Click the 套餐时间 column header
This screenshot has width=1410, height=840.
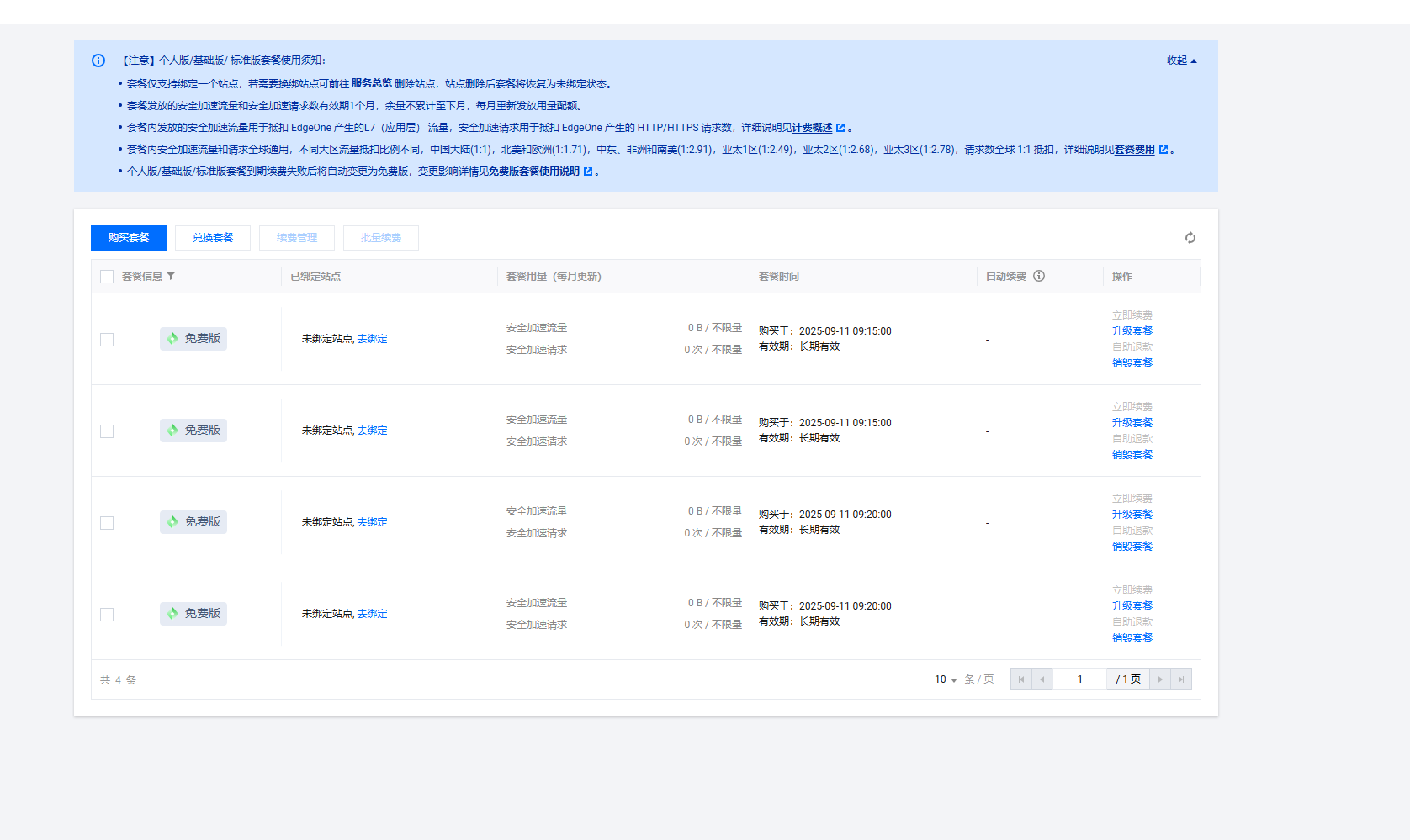click(x=779, y=277)
